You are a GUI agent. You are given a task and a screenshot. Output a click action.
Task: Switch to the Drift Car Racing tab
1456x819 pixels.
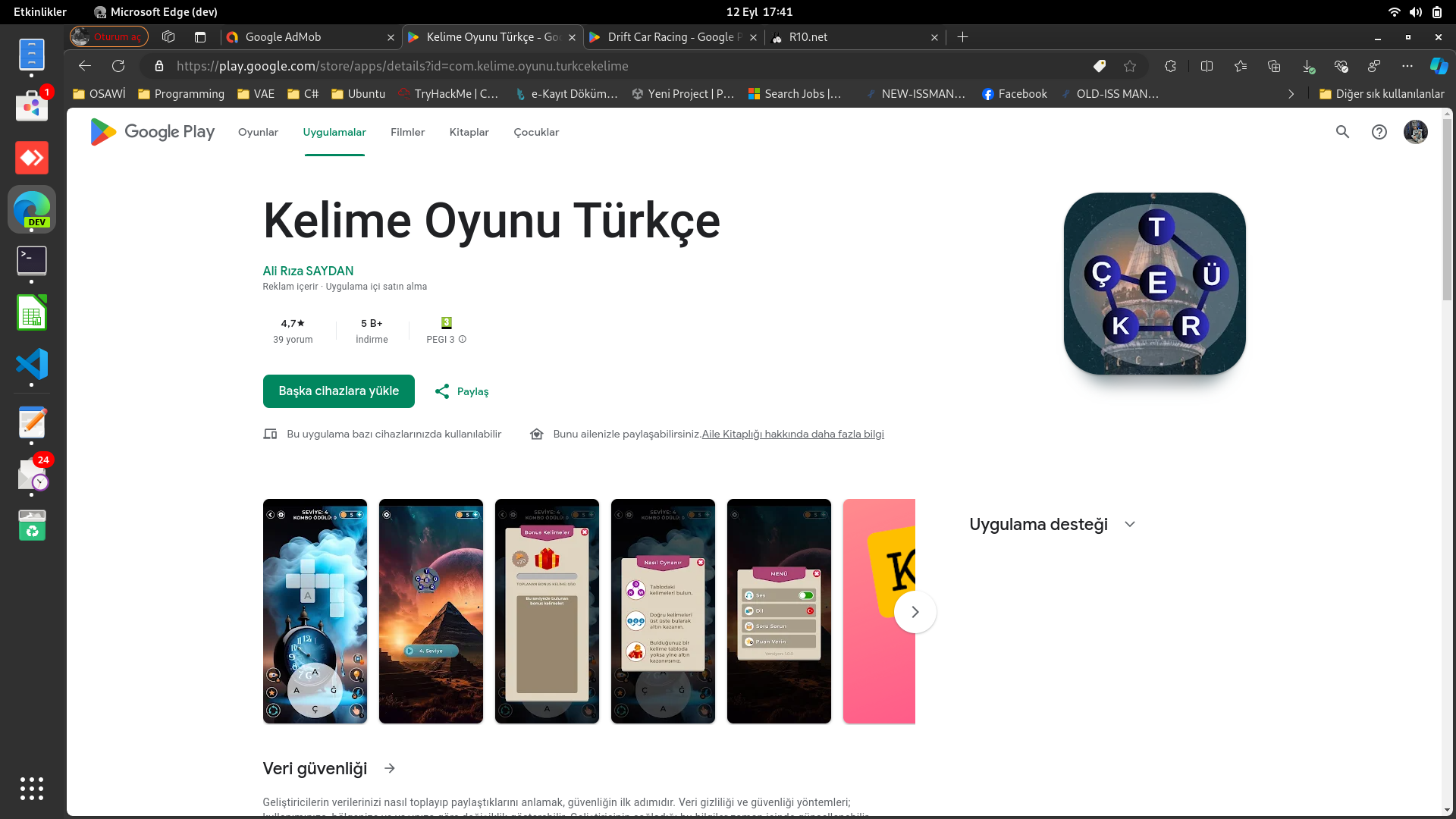[673, 37]
